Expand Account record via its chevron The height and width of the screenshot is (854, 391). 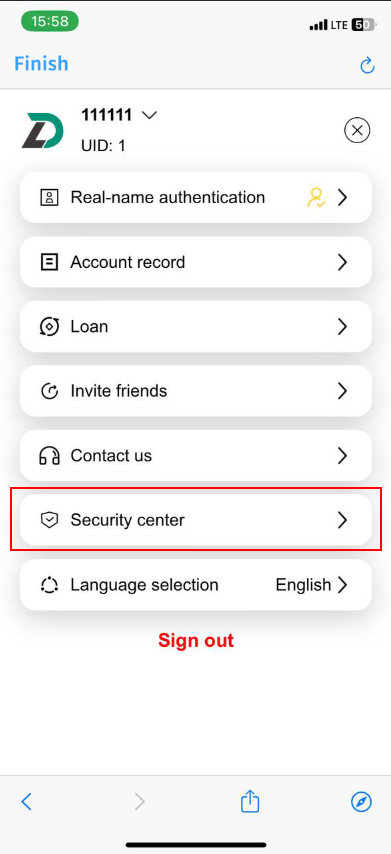pyautogui.click(x=342, y=262)
